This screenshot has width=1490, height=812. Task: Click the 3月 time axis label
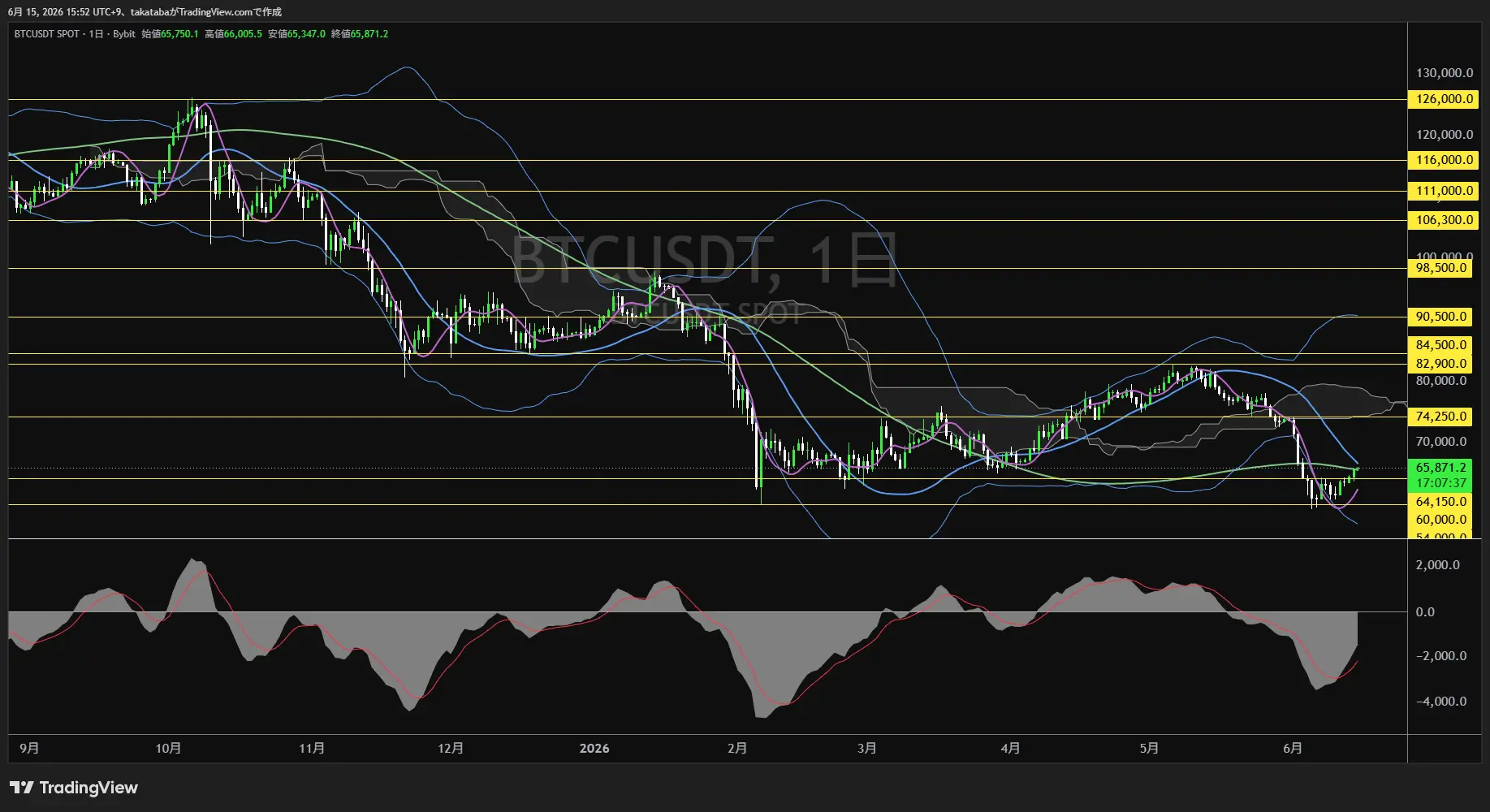[867, 749]
